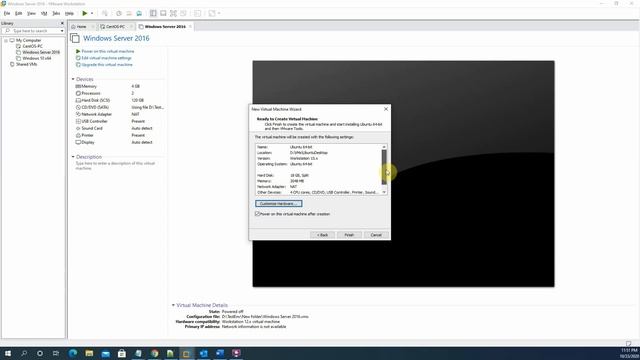Open Mail app from taskbar
The width and height of the screenshot is (640, 360).
coord(106,353)
